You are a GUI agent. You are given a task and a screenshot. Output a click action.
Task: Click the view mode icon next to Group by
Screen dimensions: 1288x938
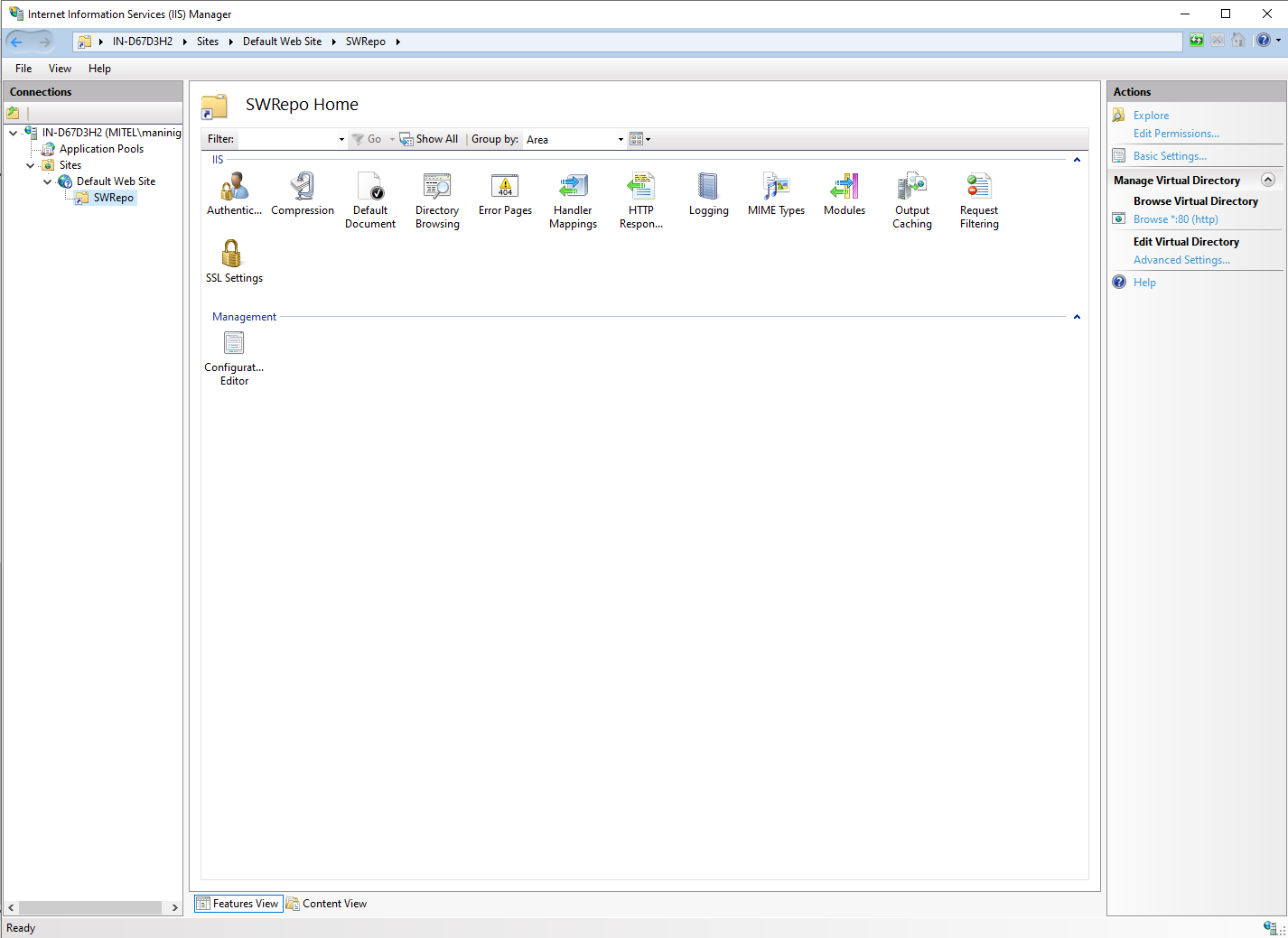coord(636,139)
